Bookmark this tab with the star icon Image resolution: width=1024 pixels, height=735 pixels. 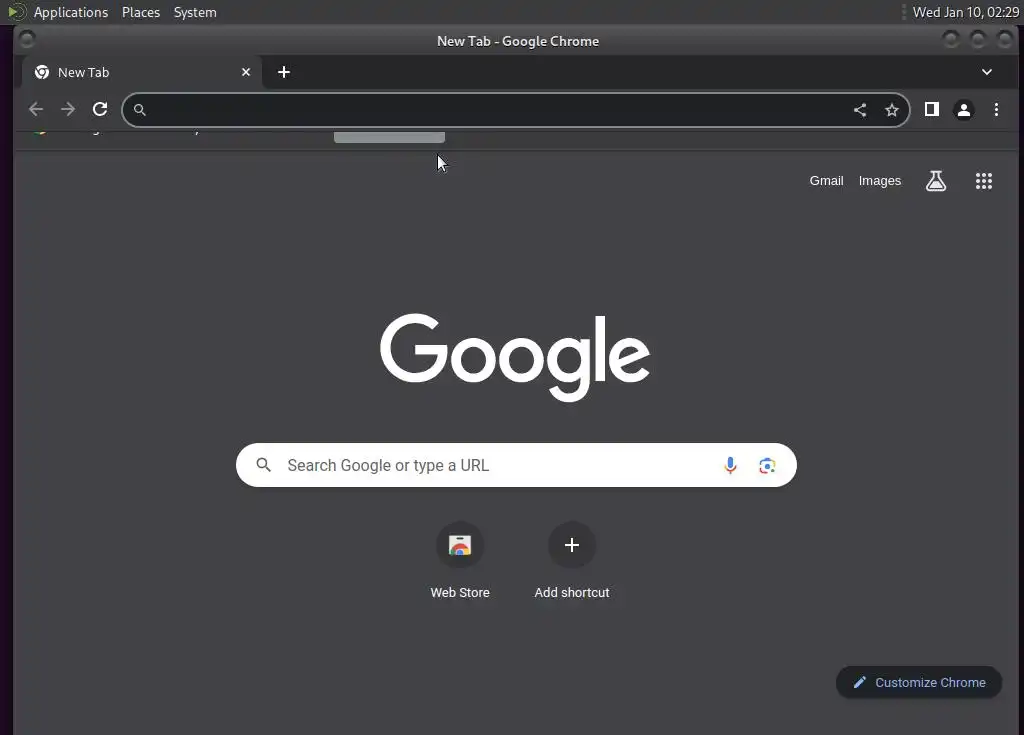point(891,110)
